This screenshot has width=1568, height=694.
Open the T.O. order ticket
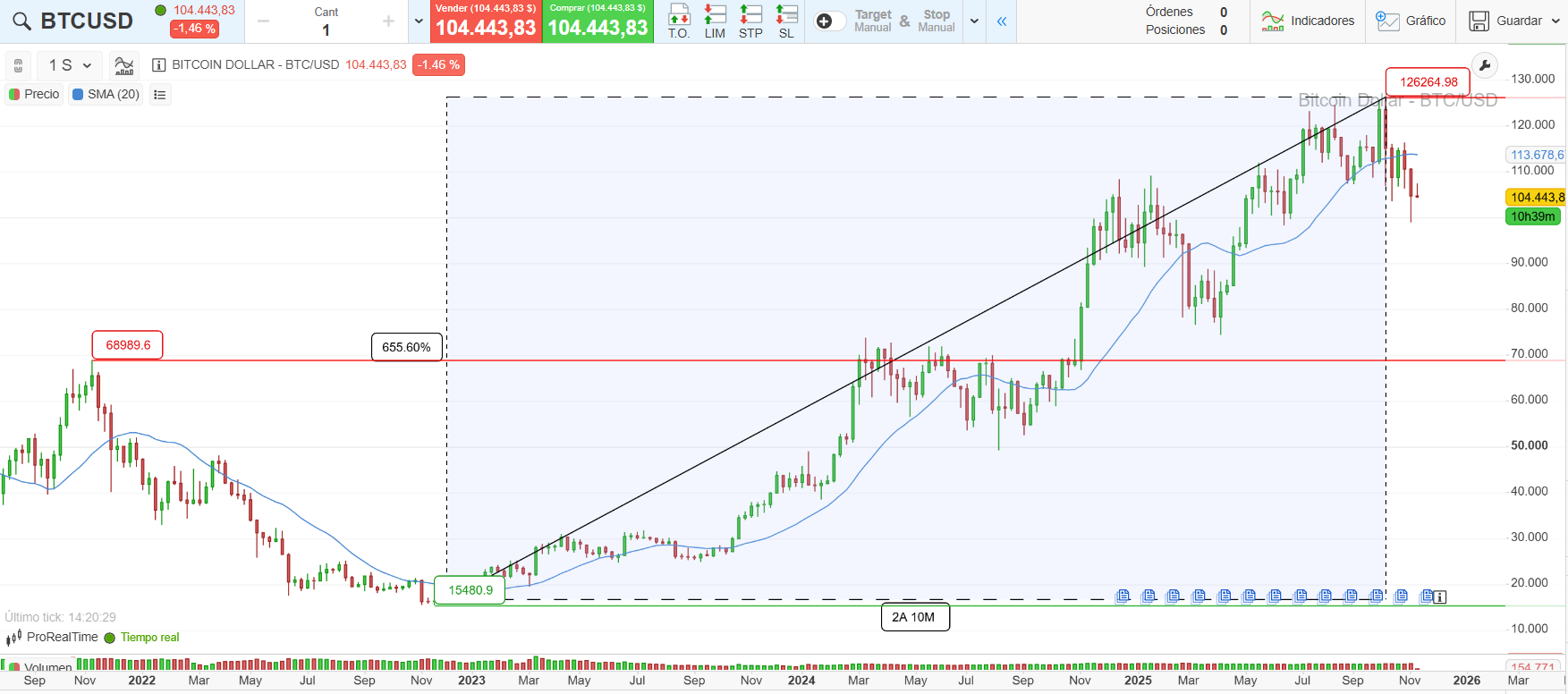(679, 21)
